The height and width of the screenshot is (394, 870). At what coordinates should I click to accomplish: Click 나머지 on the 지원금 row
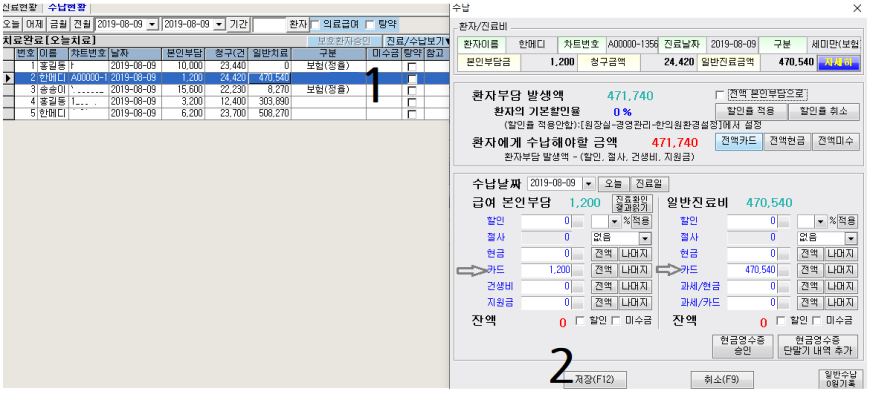pyautogui.click(x=635, y=302)
